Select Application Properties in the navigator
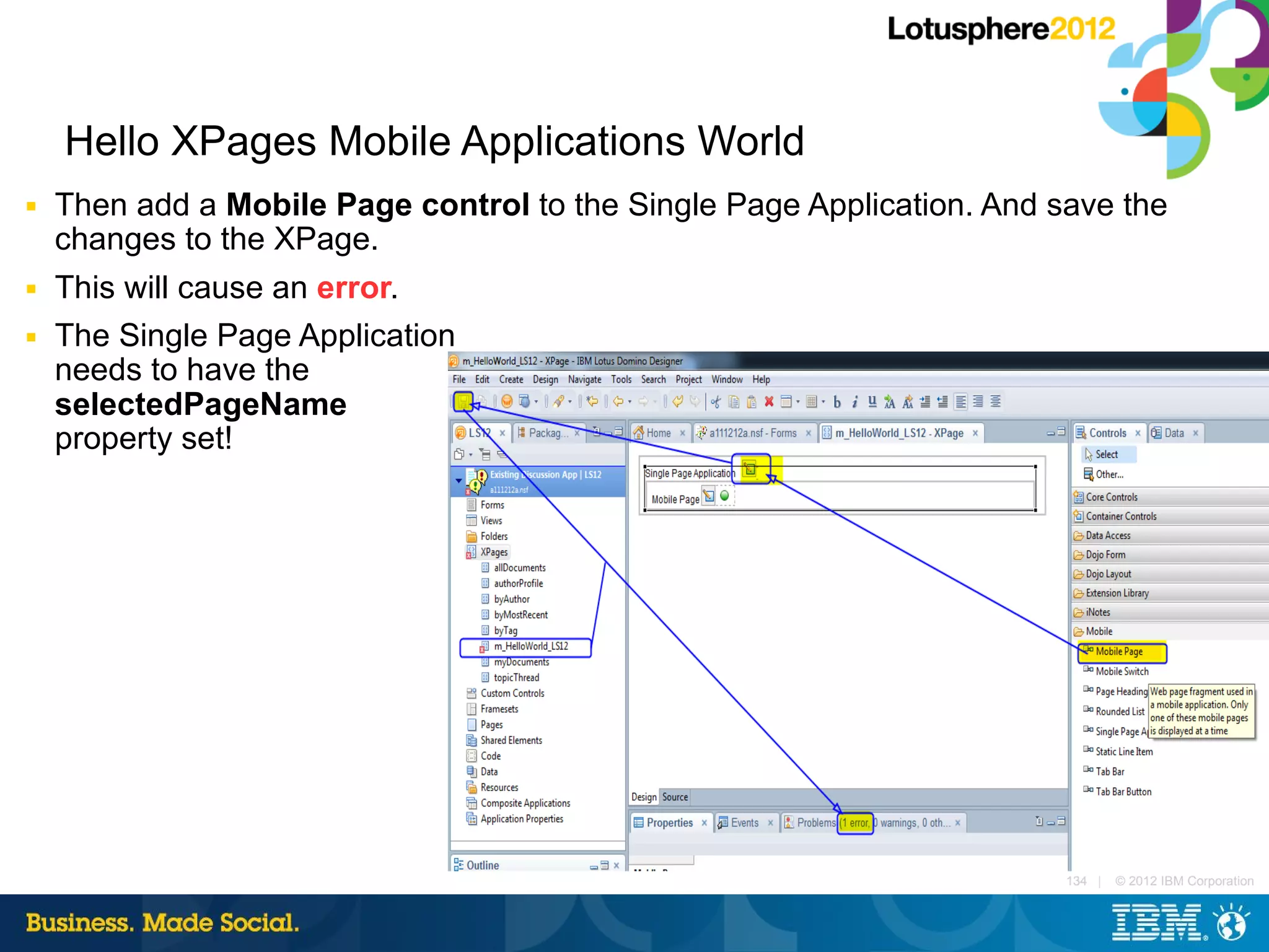This screenshot has height=952, width=1269. coord(522,819)
